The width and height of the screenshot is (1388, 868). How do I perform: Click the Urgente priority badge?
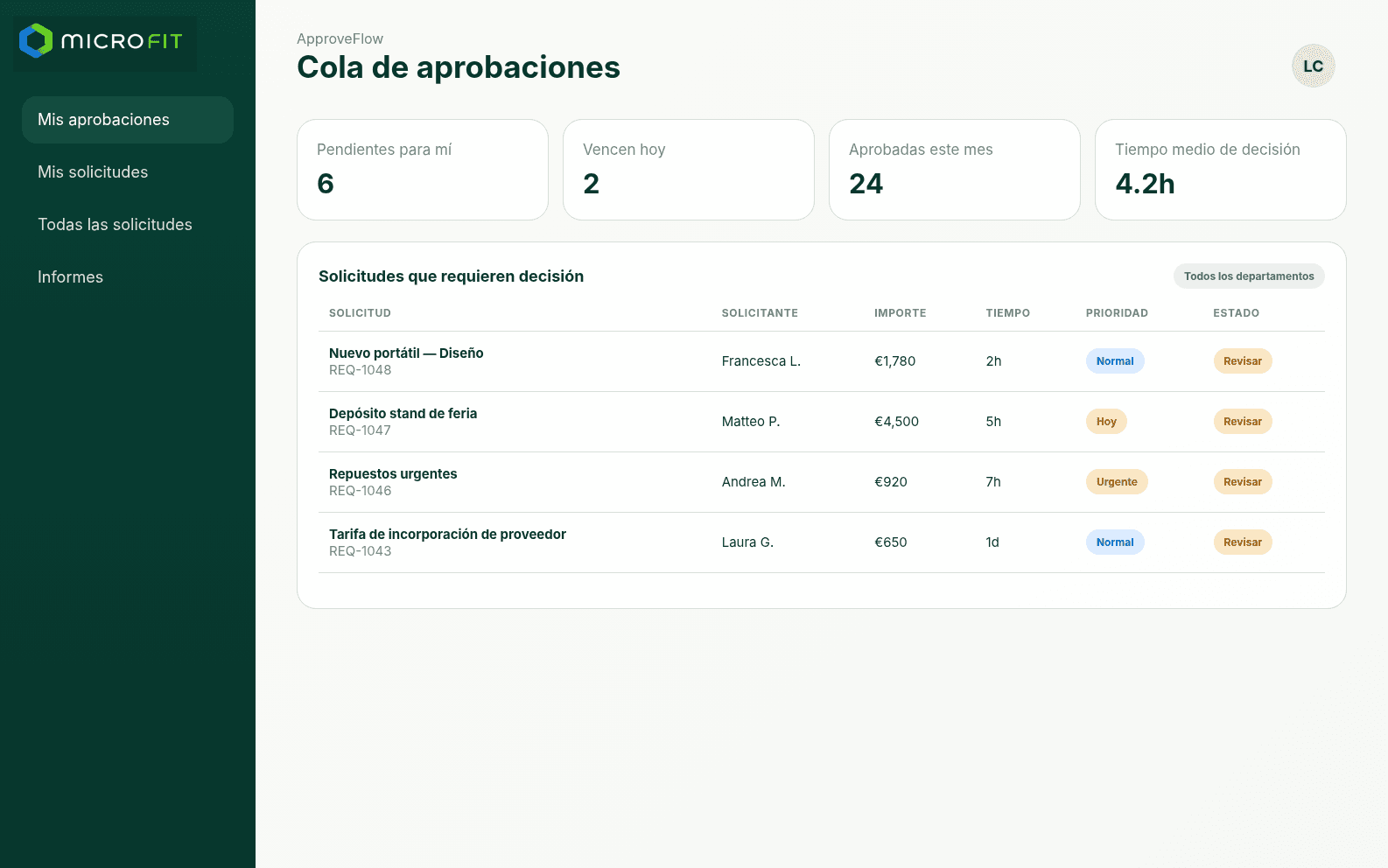click(1117, 482)
